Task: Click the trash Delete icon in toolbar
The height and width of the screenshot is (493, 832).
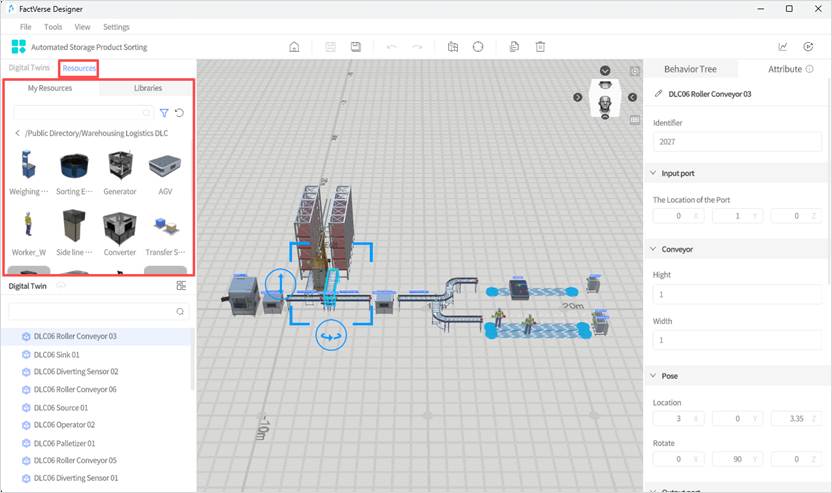Action: pos(540,47)
